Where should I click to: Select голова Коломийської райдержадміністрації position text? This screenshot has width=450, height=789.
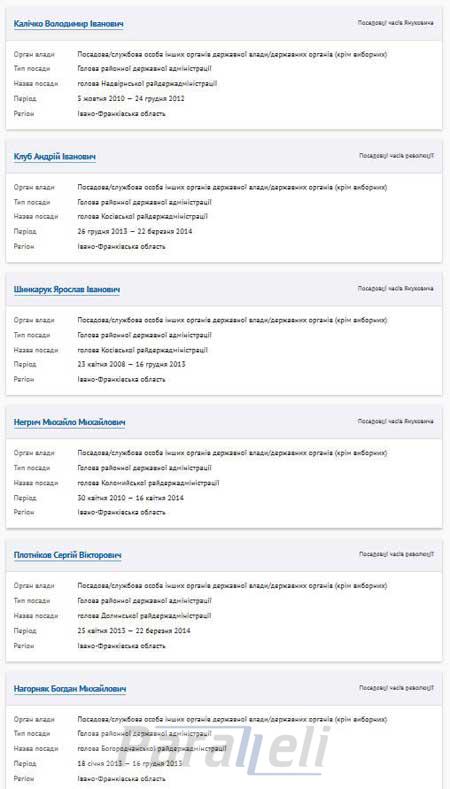point(148,483)
